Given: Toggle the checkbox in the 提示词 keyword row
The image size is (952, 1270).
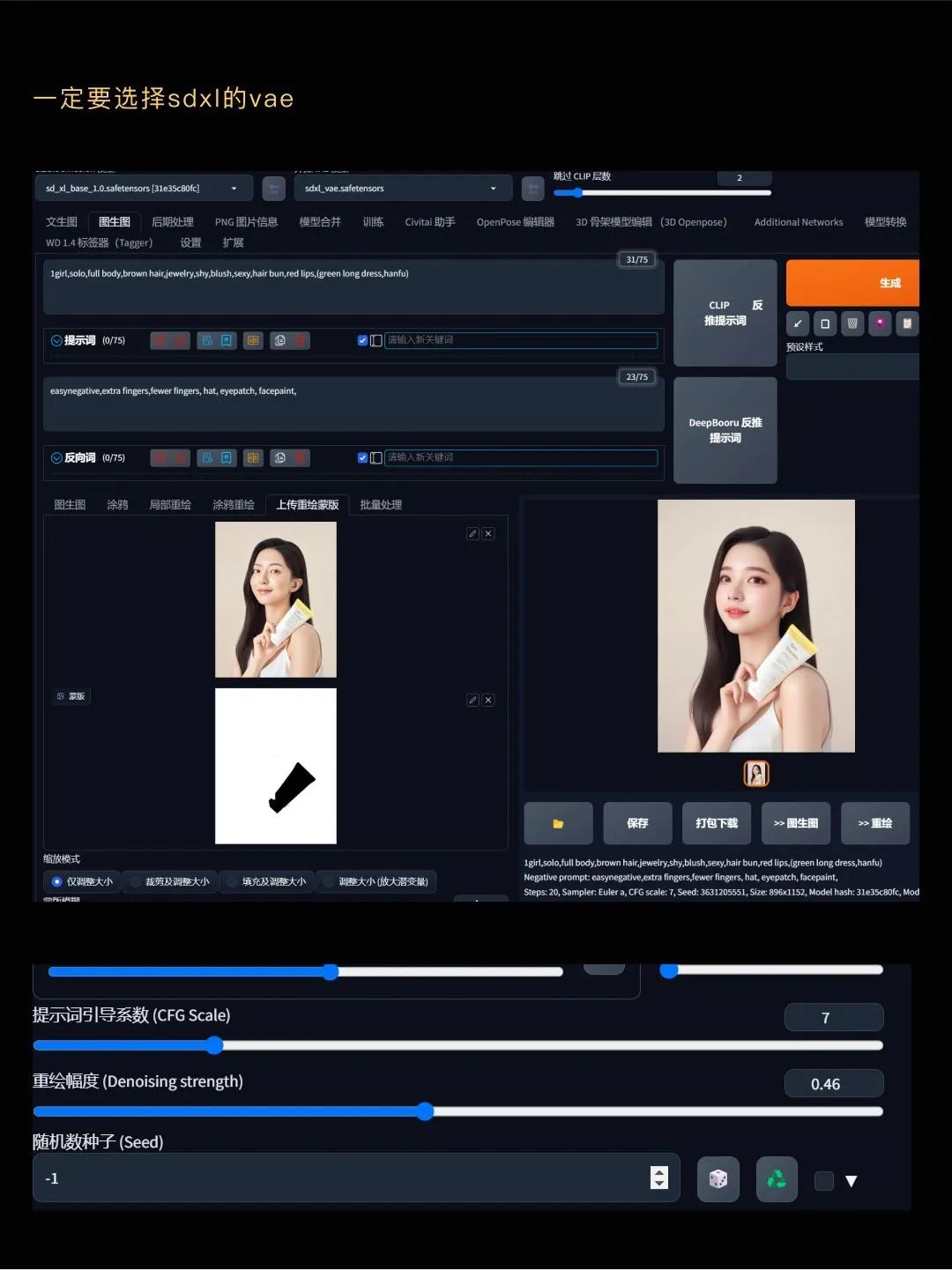Looking at the screenshot, I should [x=362, y=340].
